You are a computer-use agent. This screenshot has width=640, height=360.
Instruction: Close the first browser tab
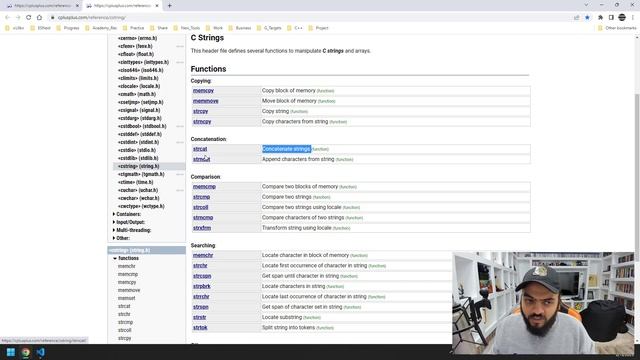pyautogui.click(x=77, y=6)
